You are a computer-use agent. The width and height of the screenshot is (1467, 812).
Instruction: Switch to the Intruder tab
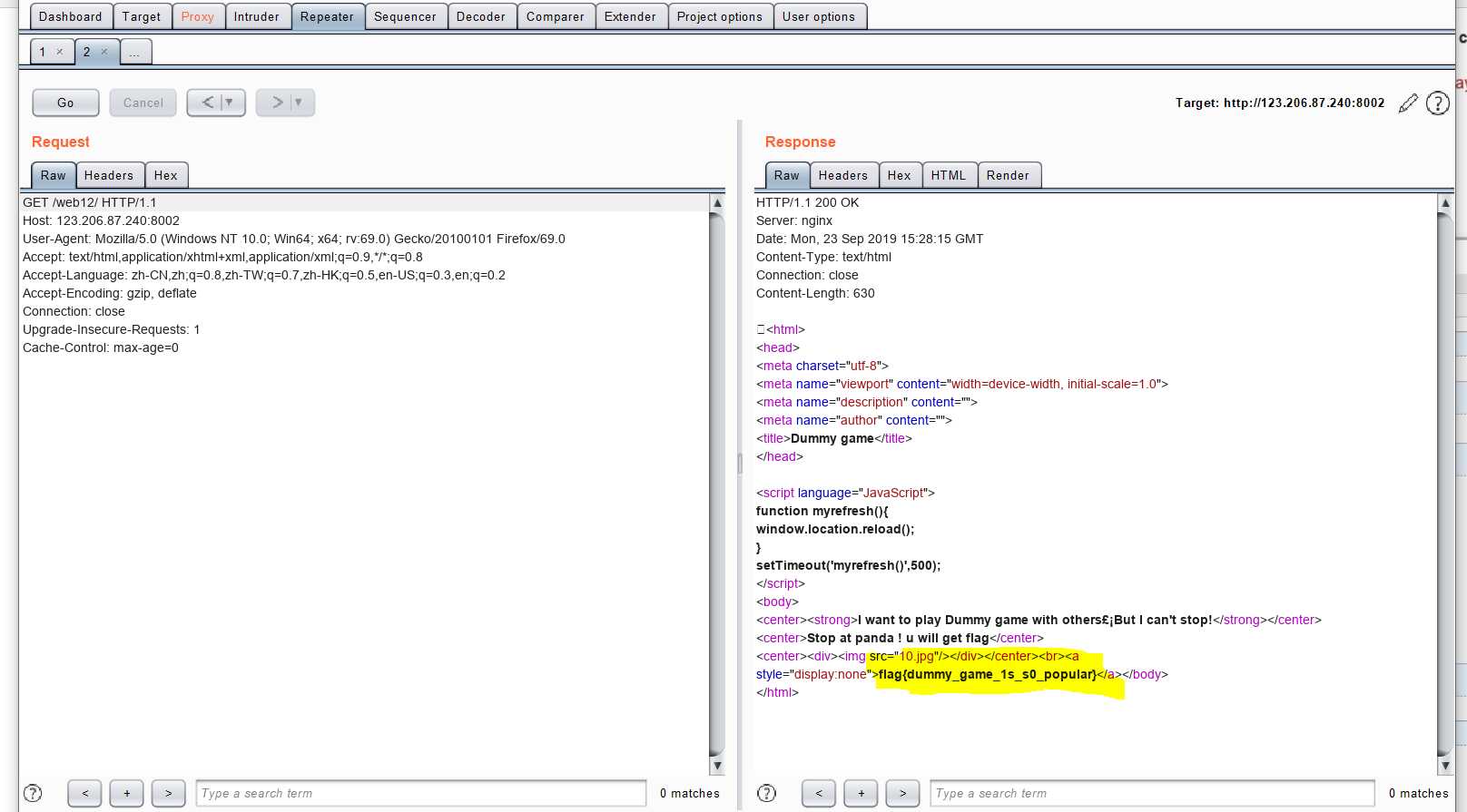257,16
